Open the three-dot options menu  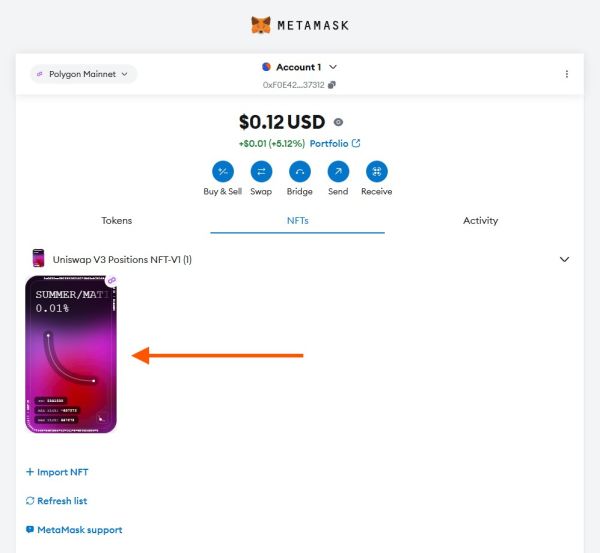567,74
